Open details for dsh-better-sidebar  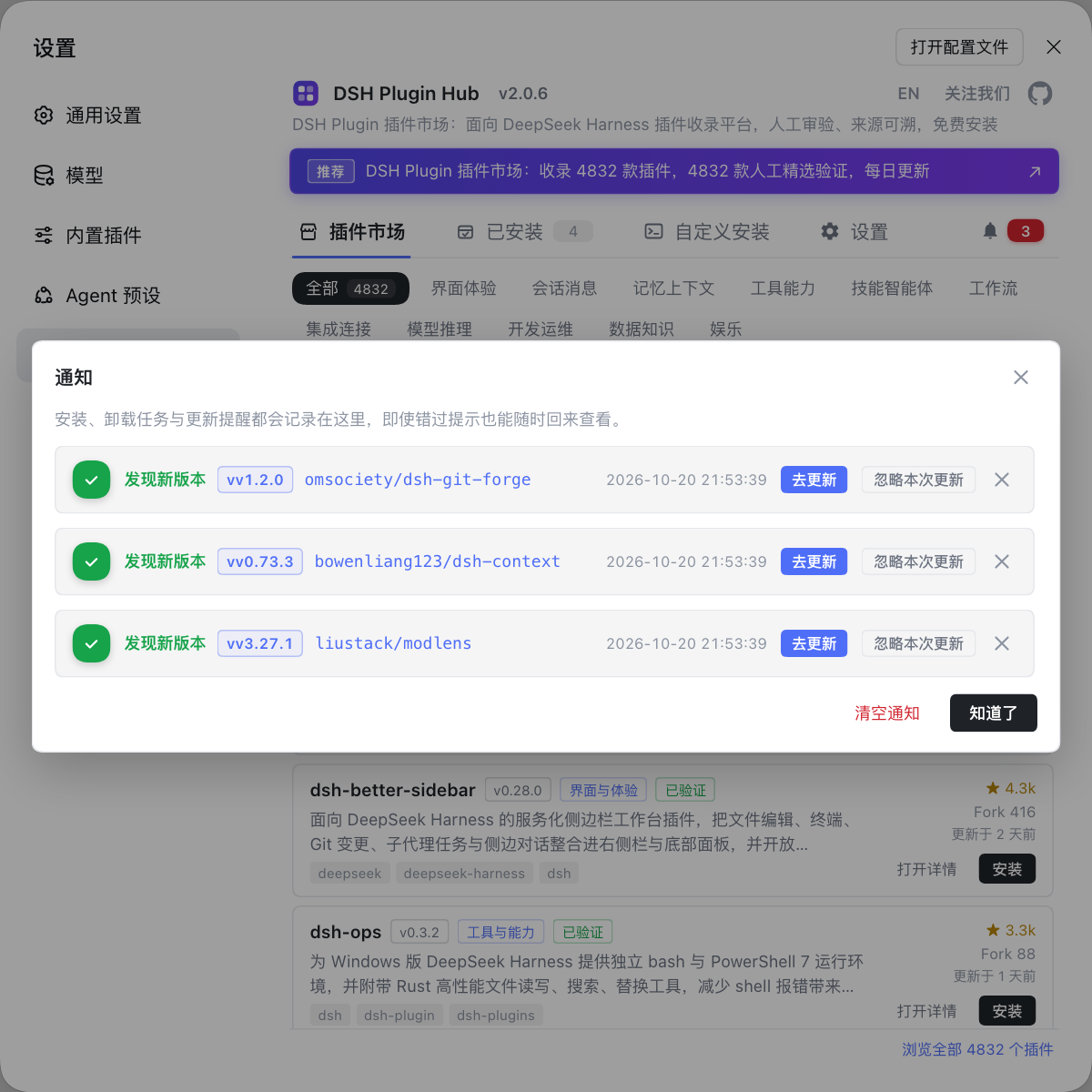click(926, 869)
